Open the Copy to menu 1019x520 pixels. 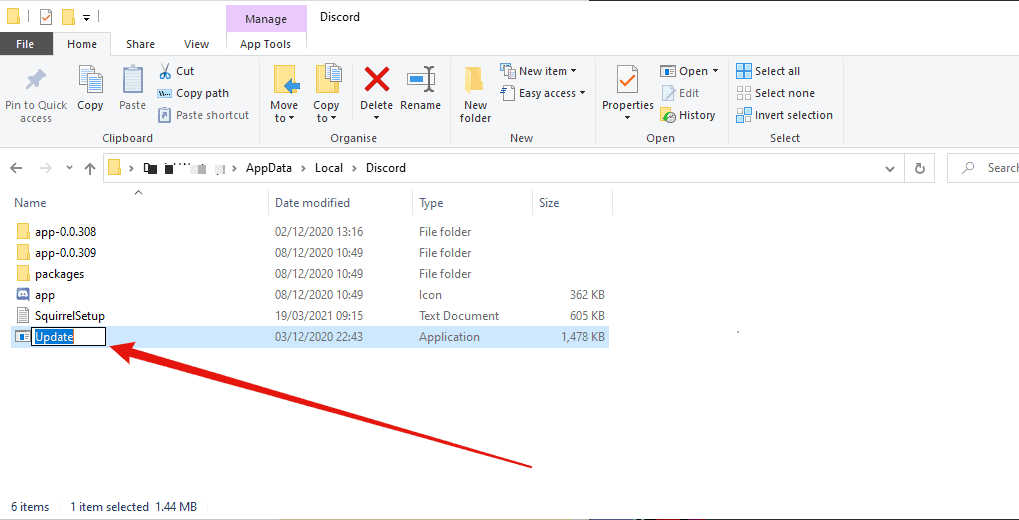pyautogui.click(x=326, y=94)
